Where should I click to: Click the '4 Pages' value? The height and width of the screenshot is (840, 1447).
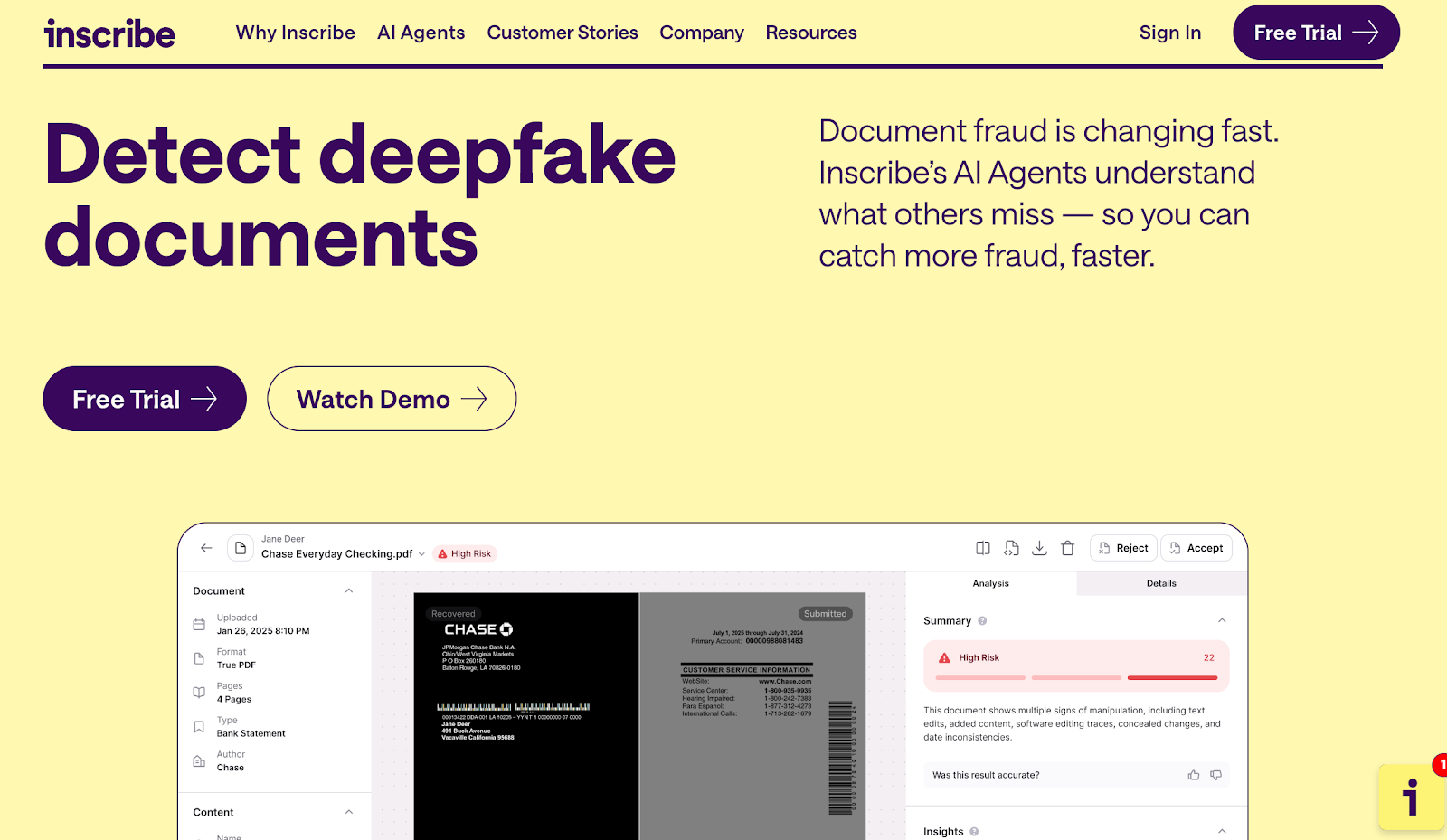(x=234, y=700)
